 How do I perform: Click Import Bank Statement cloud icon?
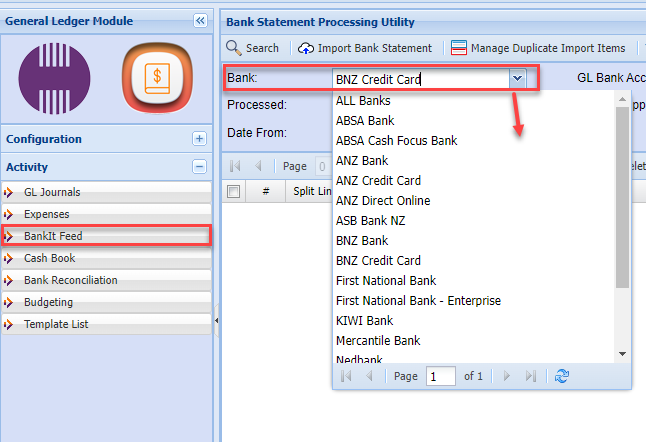click(x=306, y=48)
